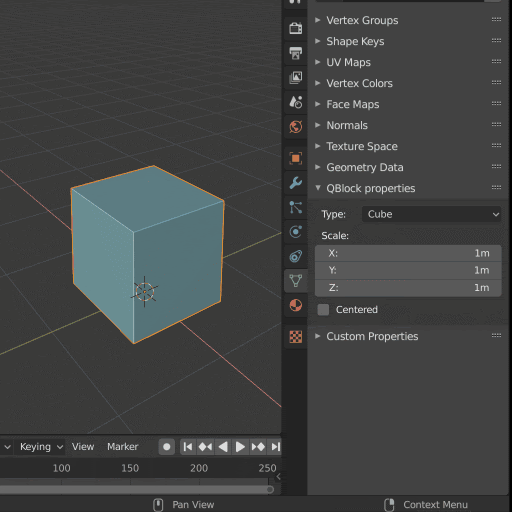Image resolution: width=512 pixels, height=512 pixels.
Task: Toggle the auto keying record button
Action: click(x=167, y=447)
